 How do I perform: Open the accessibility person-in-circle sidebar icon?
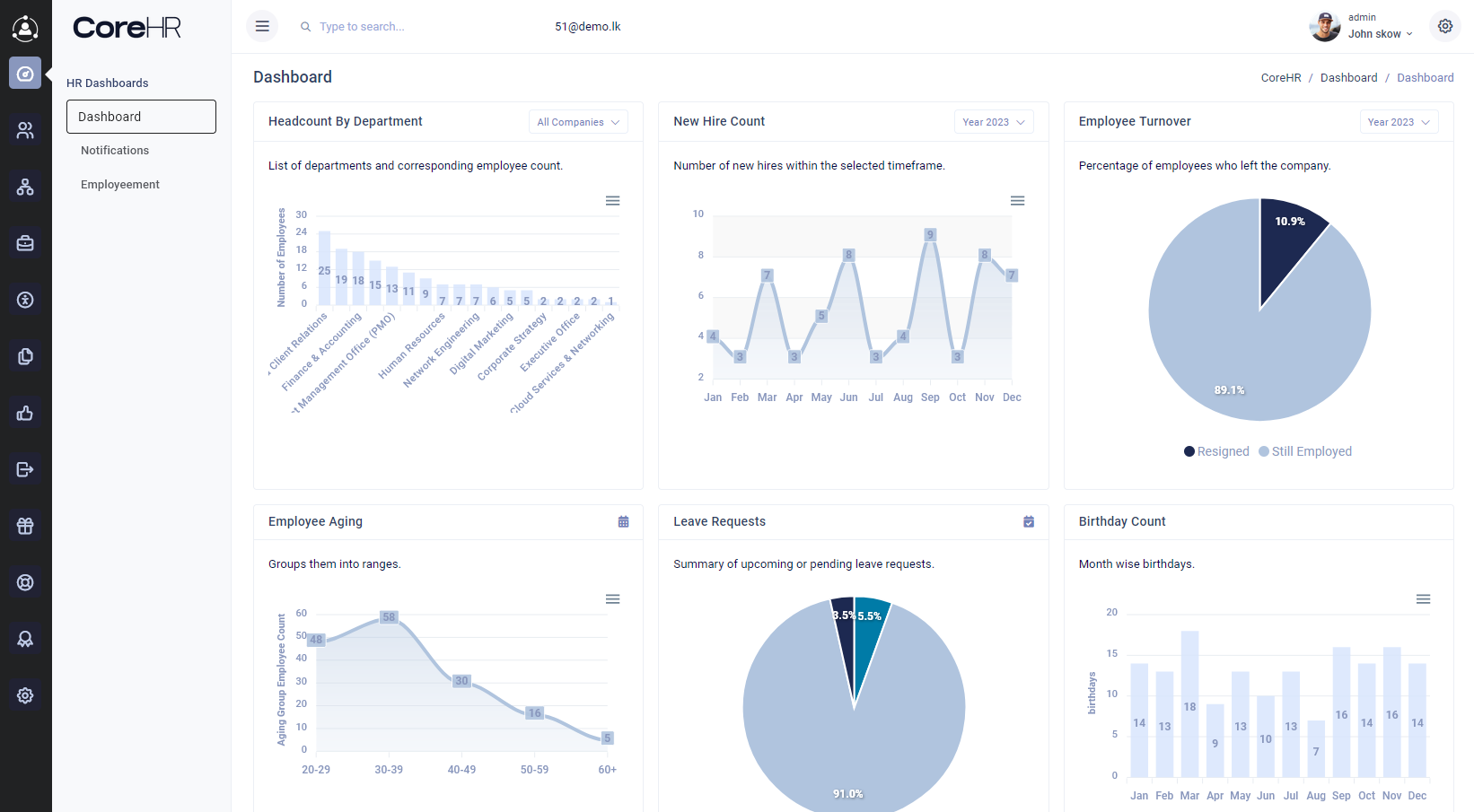(25, 300)
